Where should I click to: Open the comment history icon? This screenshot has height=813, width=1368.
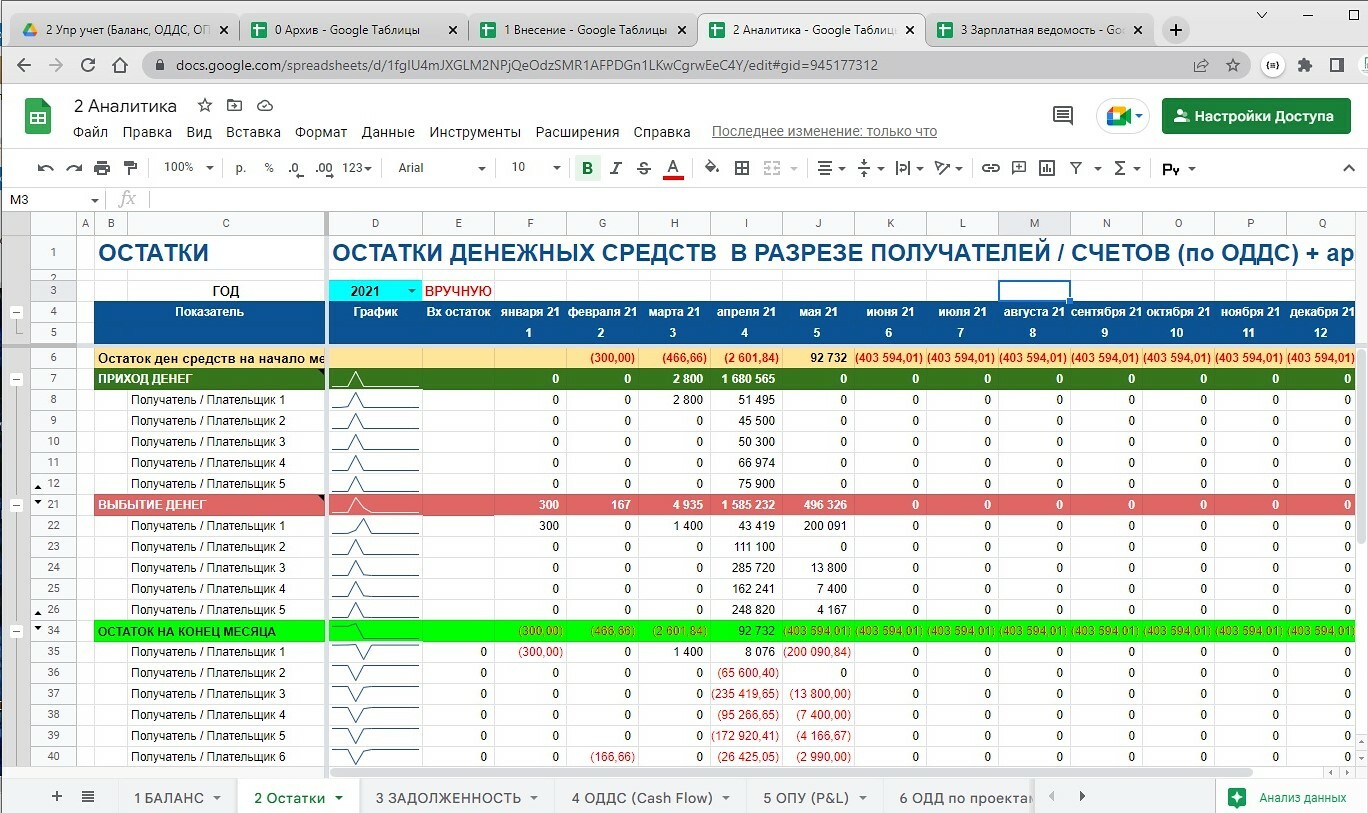[1063, 116]
